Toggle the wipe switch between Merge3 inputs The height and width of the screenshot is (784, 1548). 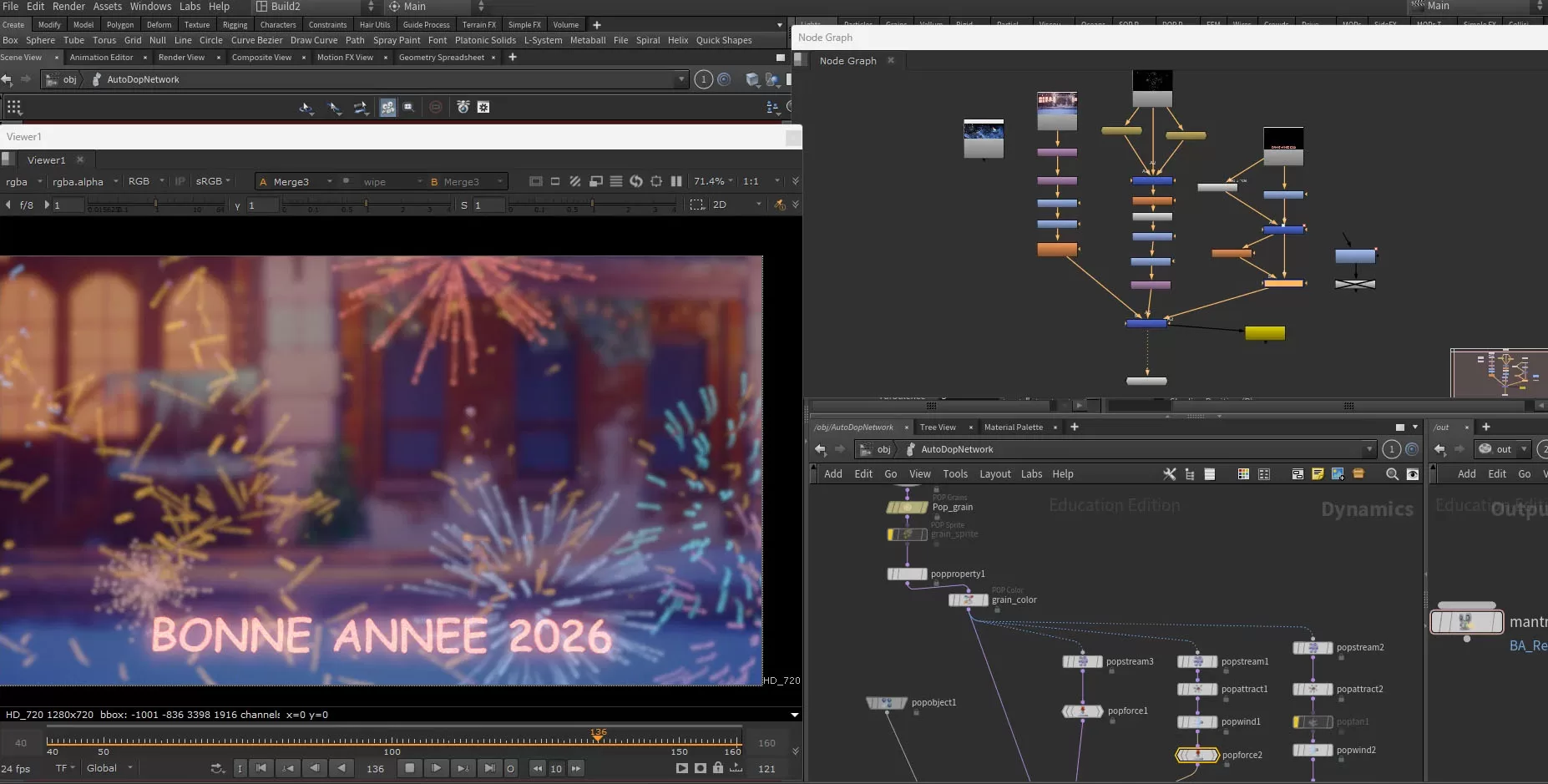345,181
